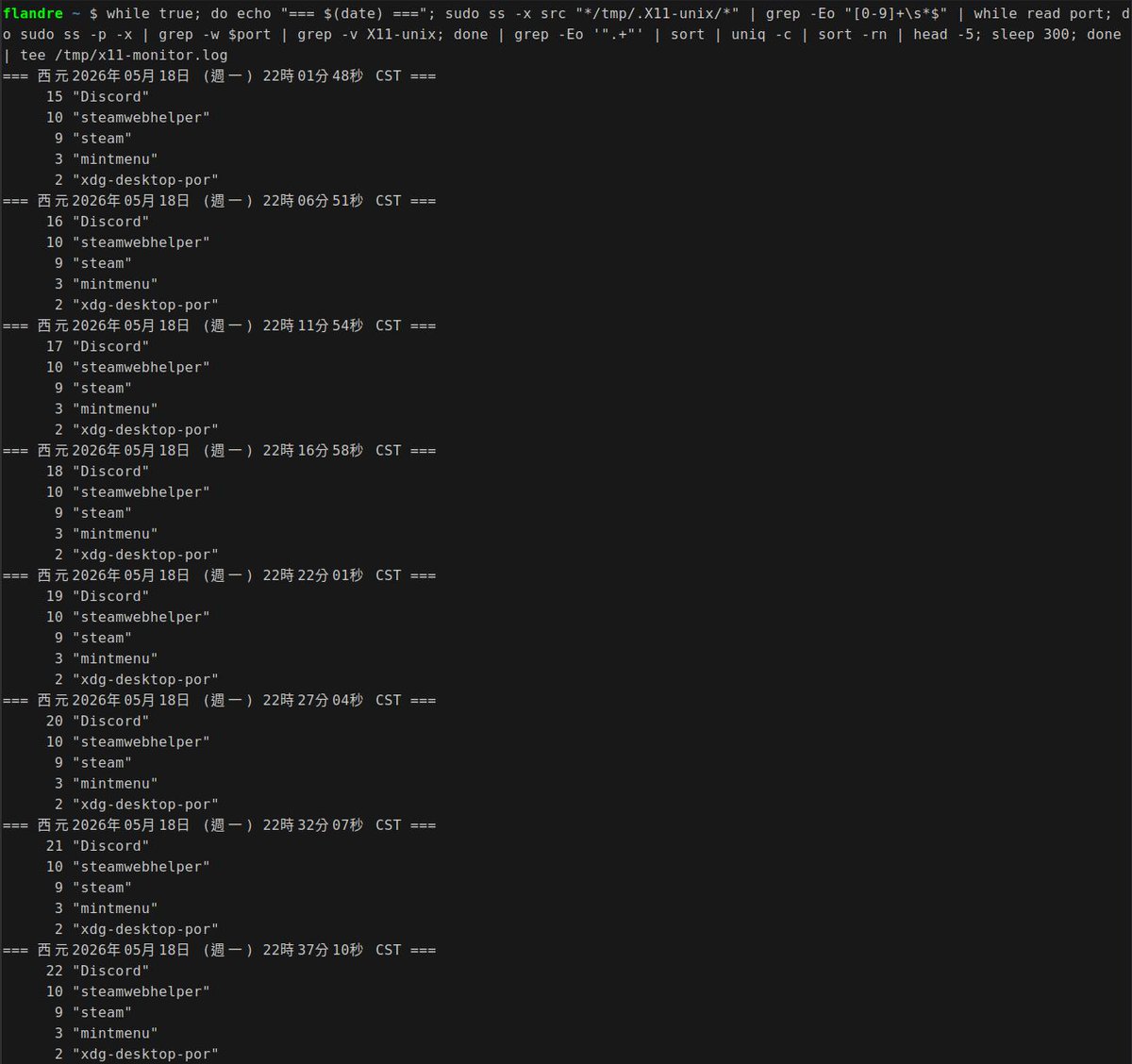Click "steamwebhelper" line under the 22時01分48秒 header
This screenshot has width=1132, height=1064.
coord(127,117)
